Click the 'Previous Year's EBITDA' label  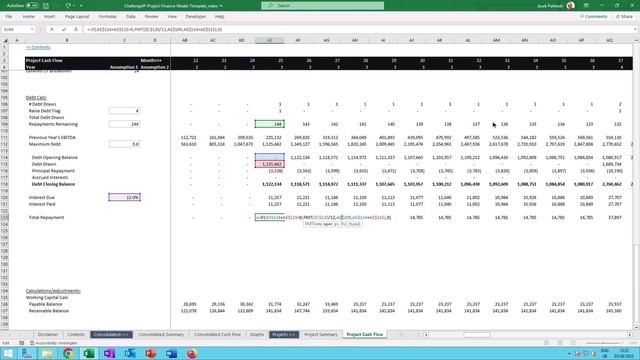[52, 138]
